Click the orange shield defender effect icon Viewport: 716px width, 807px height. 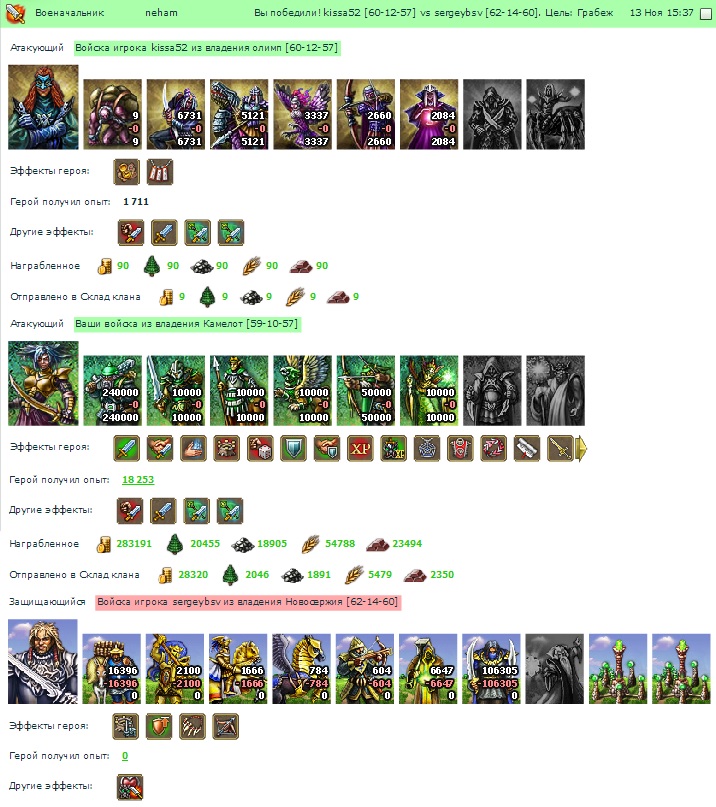159,726
